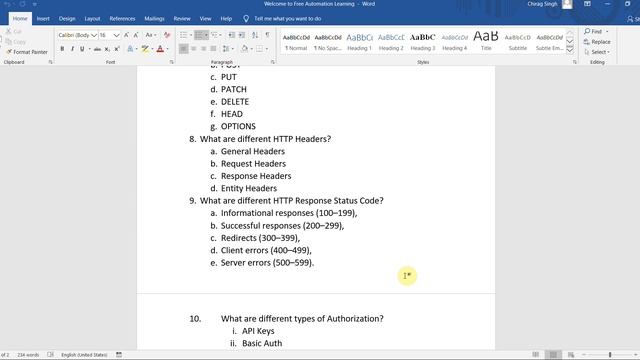Viewport: 640px width, 360px height.
Task: Open the font color dropdown arrow
Action: point(167,49)
